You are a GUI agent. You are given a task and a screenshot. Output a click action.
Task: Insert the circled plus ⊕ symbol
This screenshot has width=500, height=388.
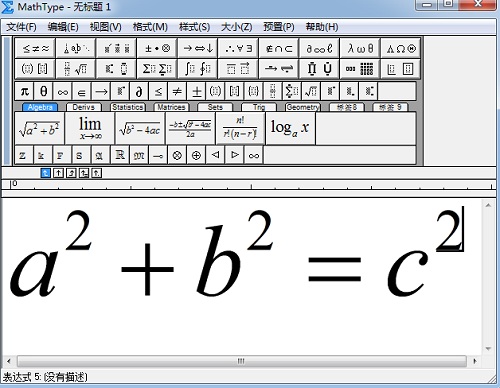(x=196, y=155)
